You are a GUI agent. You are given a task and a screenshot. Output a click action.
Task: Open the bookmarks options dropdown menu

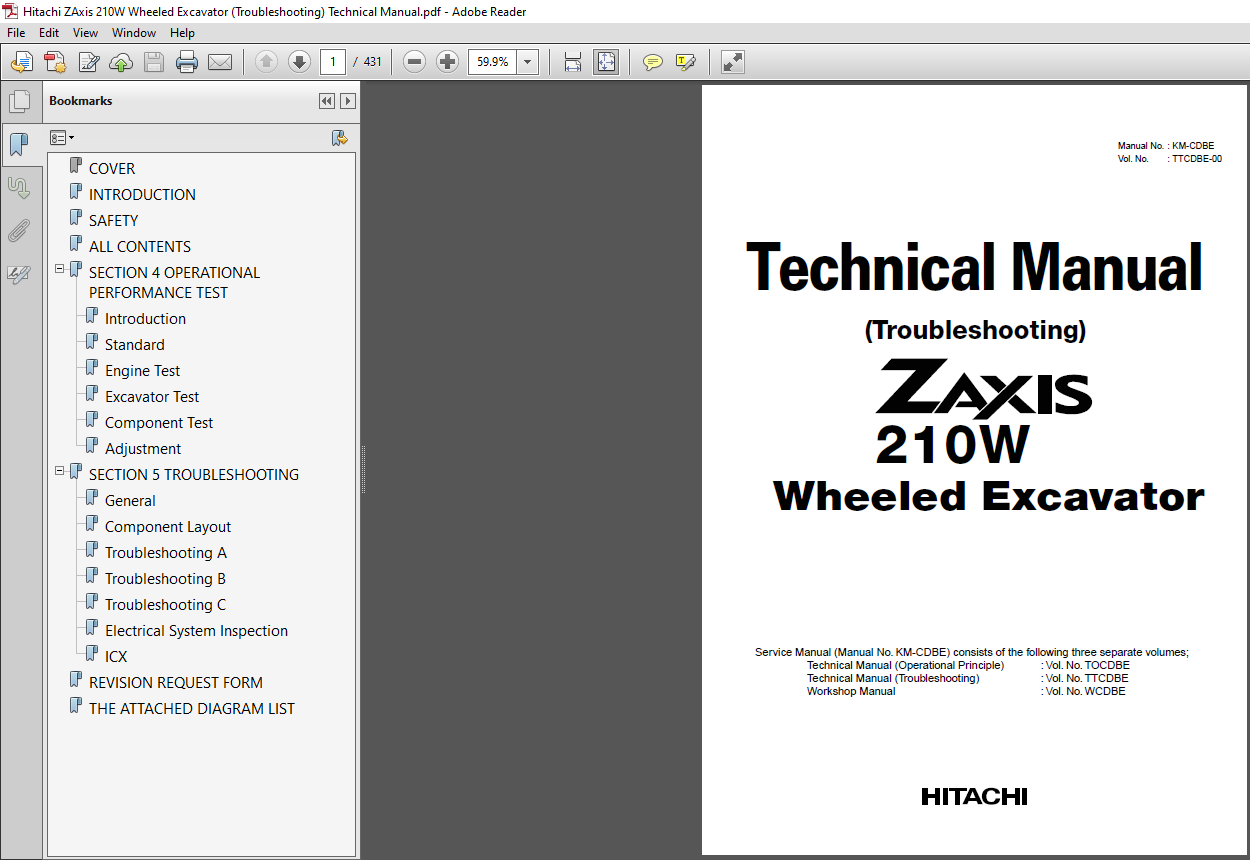[62, 138]
